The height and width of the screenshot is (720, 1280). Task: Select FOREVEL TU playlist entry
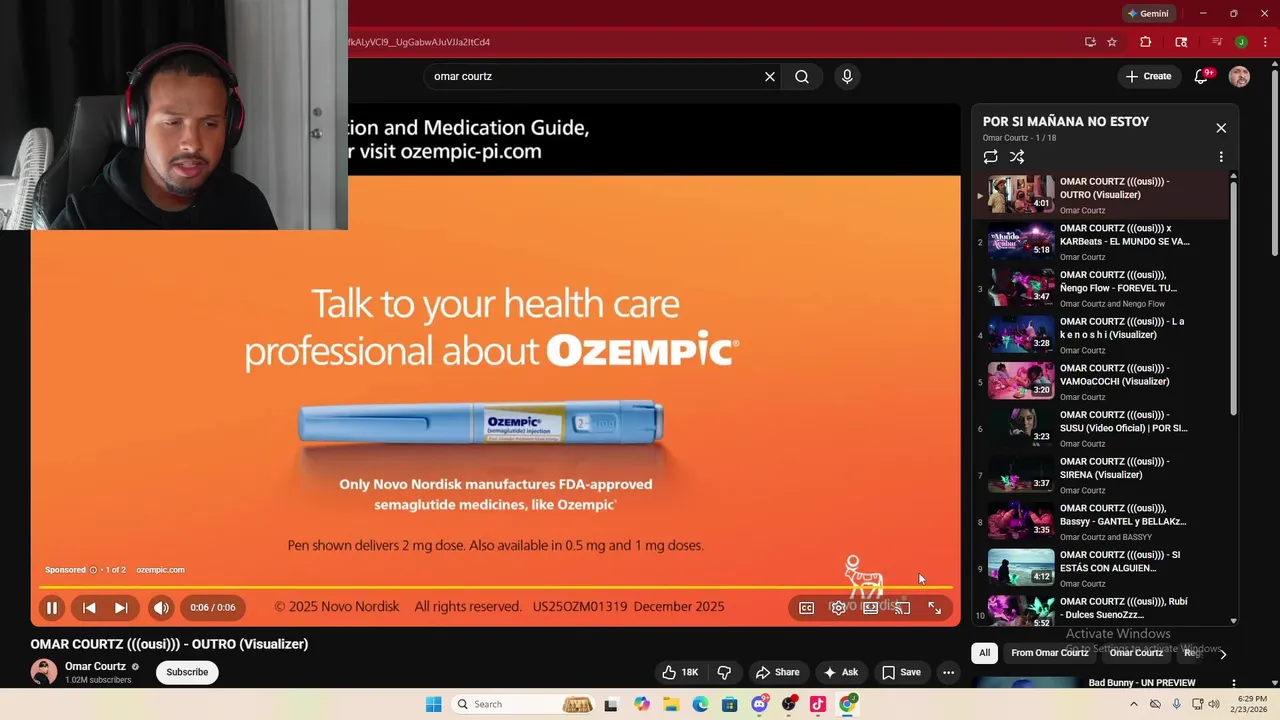tap(1100, 288)
